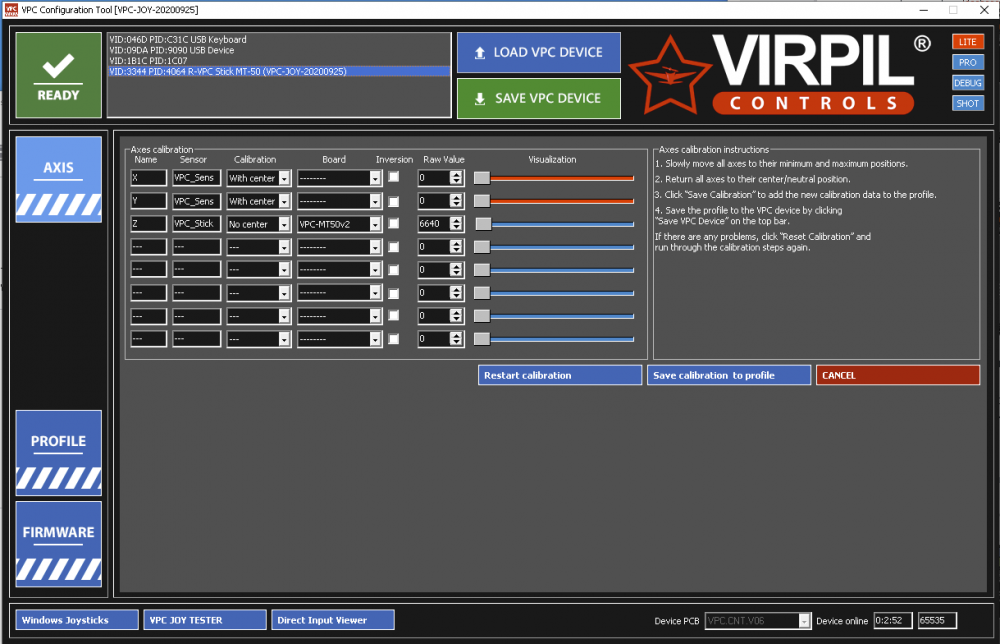Image resolution: width=1000 pixels, height=644 pixels.
Task: Launch VPC JOY TESTER
Action: coord(205,620)
